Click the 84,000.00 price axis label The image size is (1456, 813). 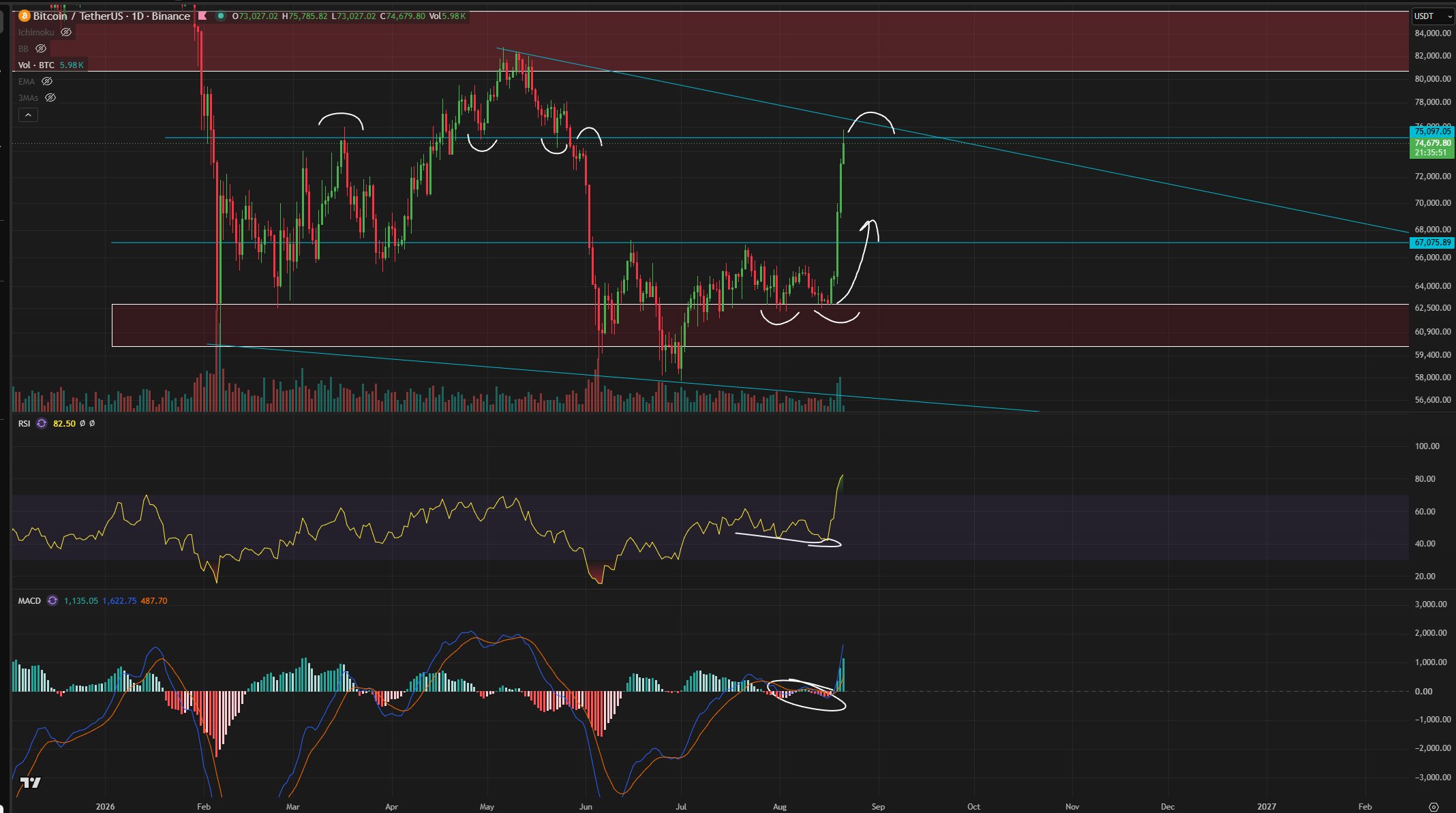[x=1433, y=33]
